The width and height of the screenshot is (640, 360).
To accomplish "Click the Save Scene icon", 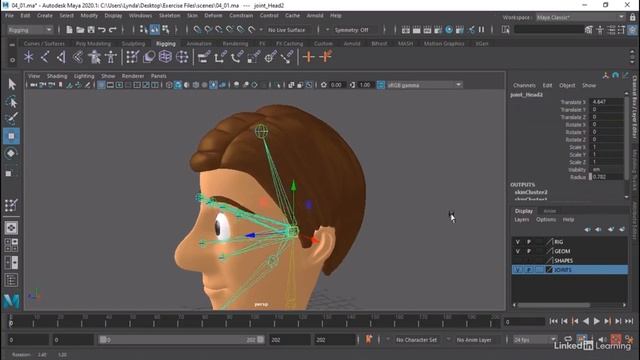I will tap(91, 30).
